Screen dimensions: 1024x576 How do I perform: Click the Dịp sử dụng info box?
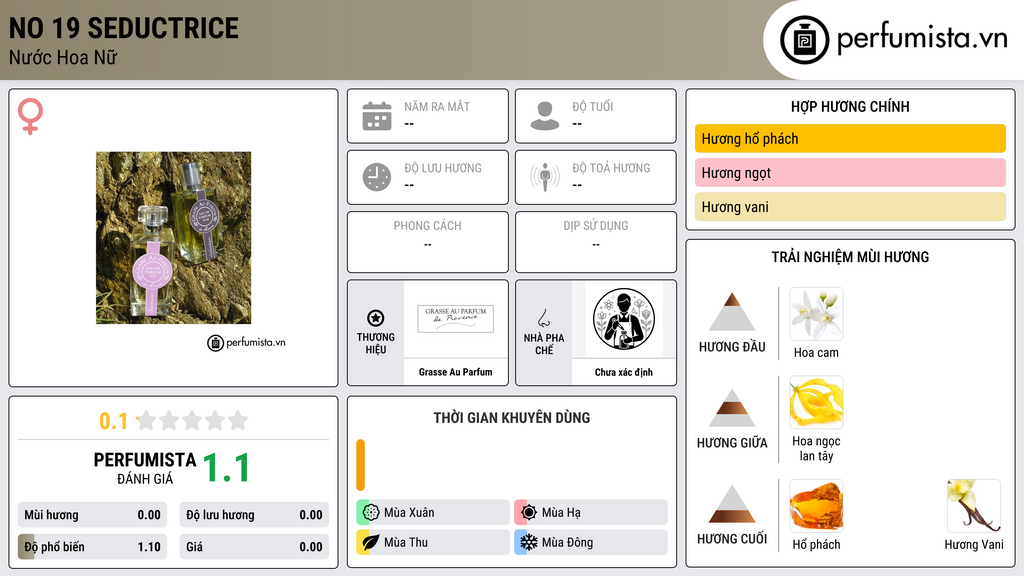tap(596, 242)
